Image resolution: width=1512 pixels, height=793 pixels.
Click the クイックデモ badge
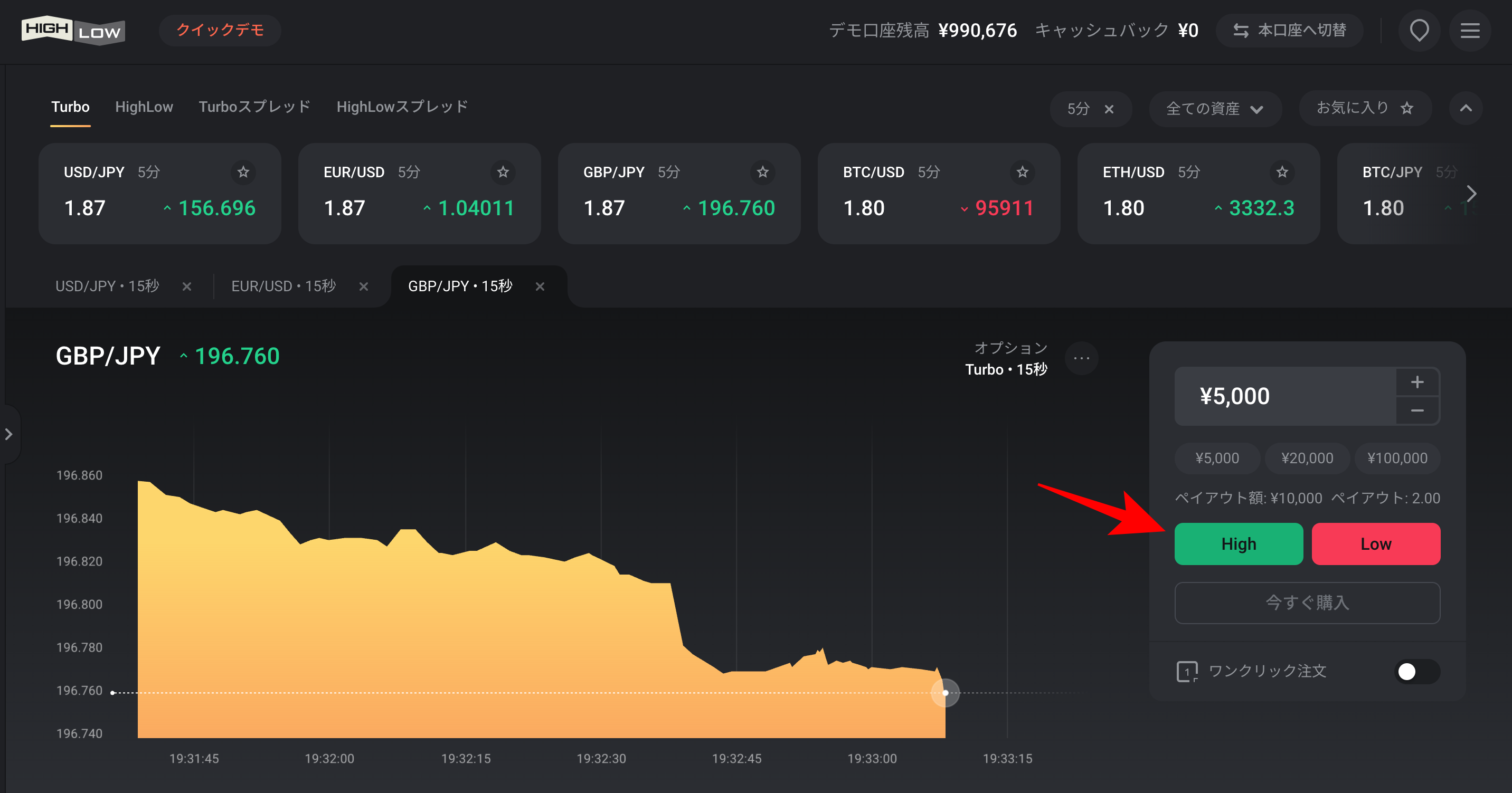click(x=220, y=30)
